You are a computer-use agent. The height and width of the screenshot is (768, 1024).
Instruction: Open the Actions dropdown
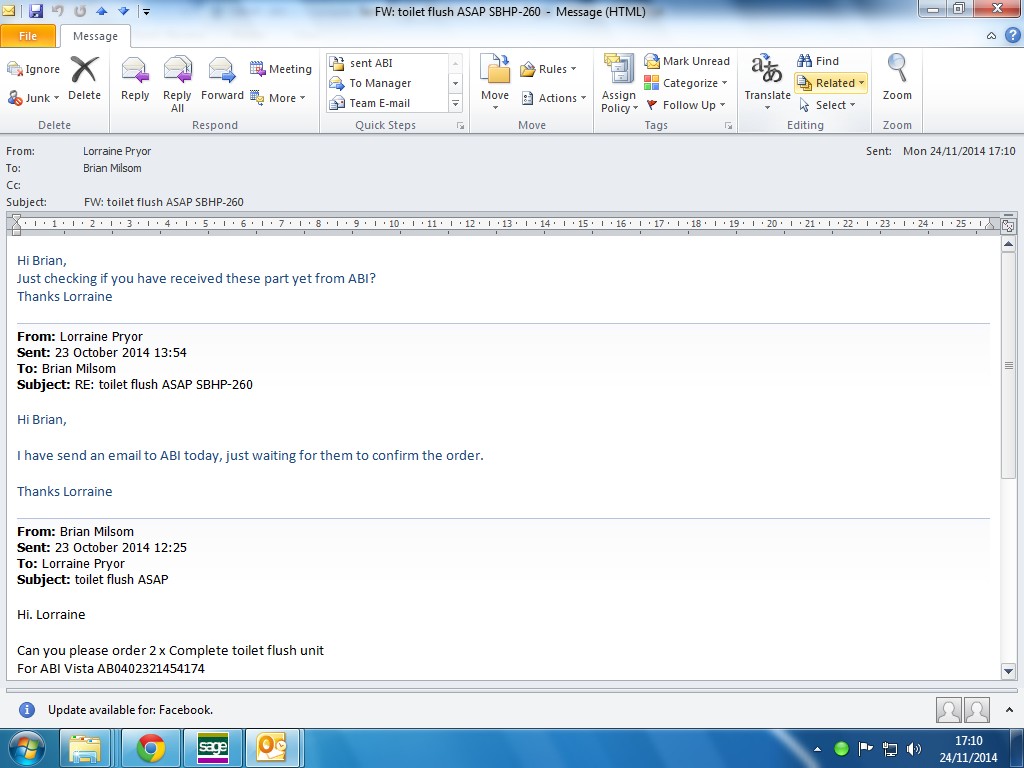tap(554, 98)
